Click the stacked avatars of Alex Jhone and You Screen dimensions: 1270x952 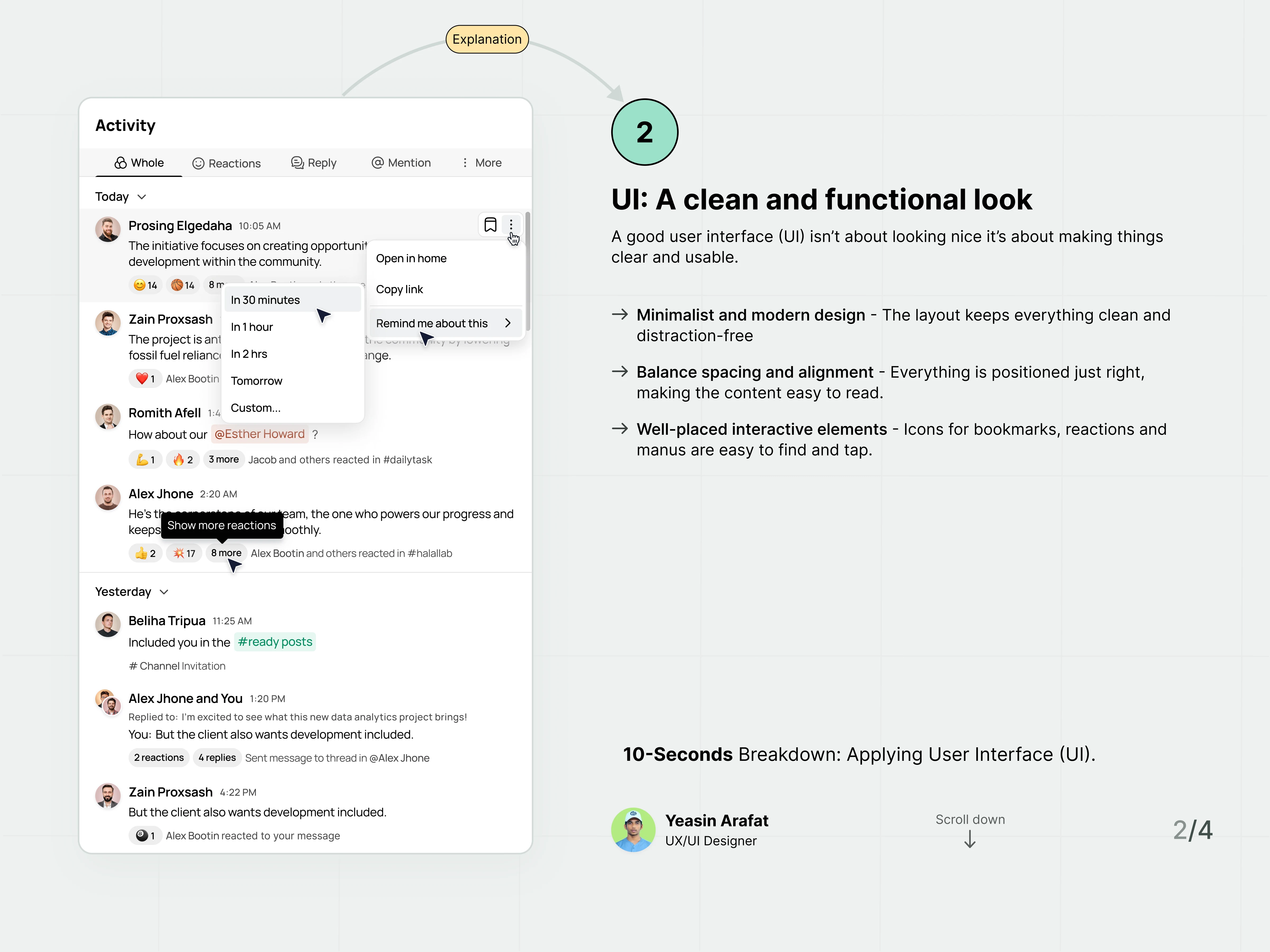point(108,702)
